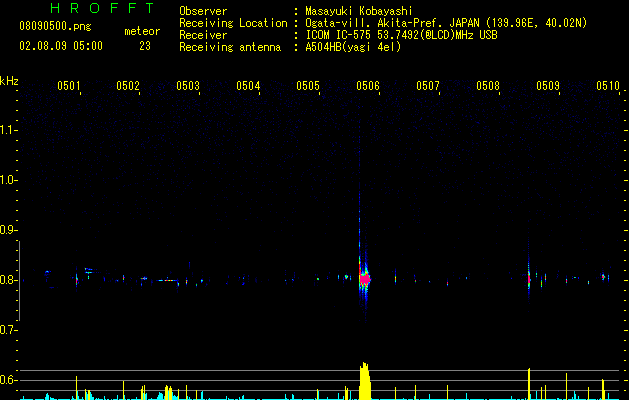Click the Receiving Location label
This screenshot has height=400, width=629.
233,23
